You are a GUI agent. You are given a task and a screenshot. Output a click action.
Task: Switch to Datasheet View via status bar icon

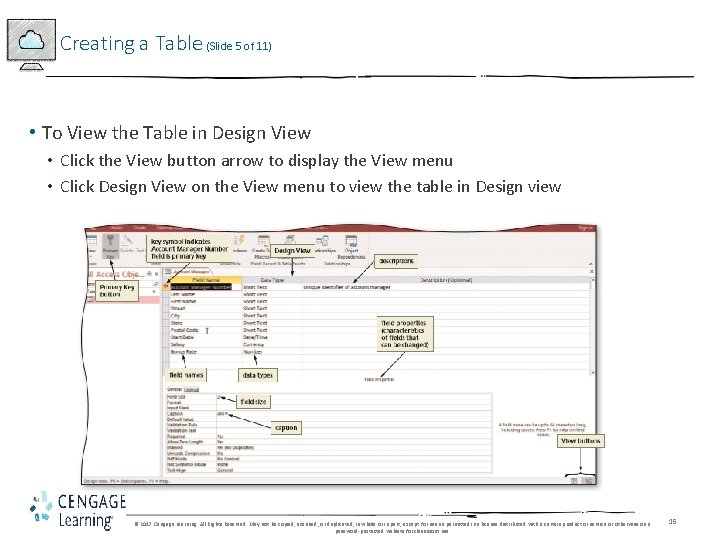[574, 481]
